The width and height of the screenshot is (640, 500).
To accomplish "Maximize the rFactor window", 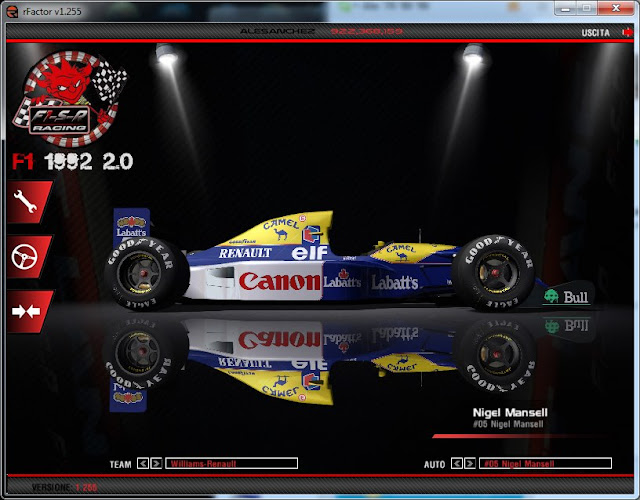I will tap(587, 9).
